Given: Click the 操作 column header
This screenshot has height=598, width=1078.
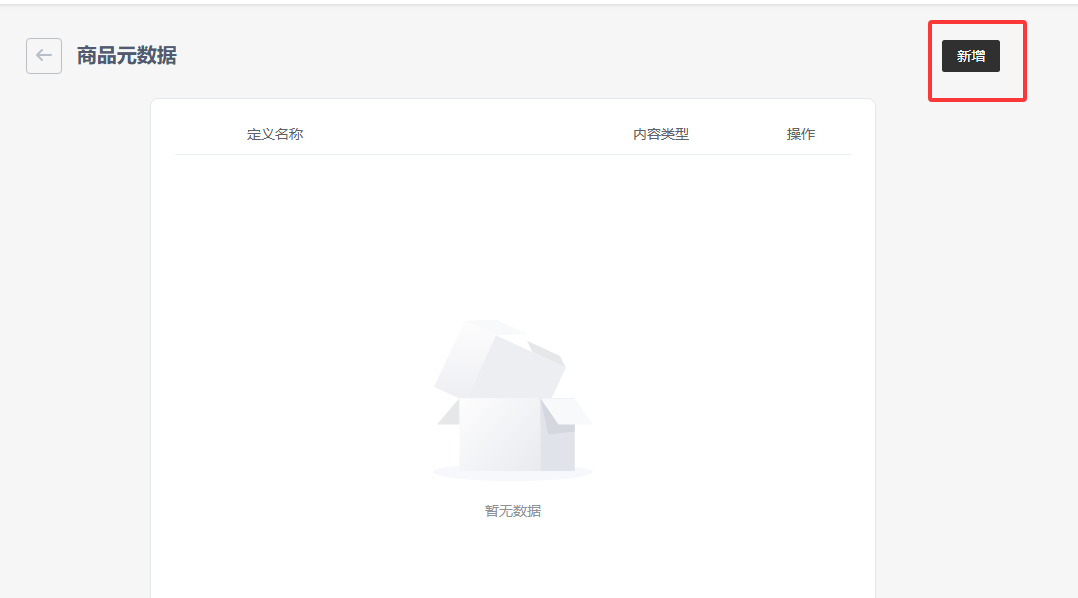Looking at the screenshot, I should (801, 134).
